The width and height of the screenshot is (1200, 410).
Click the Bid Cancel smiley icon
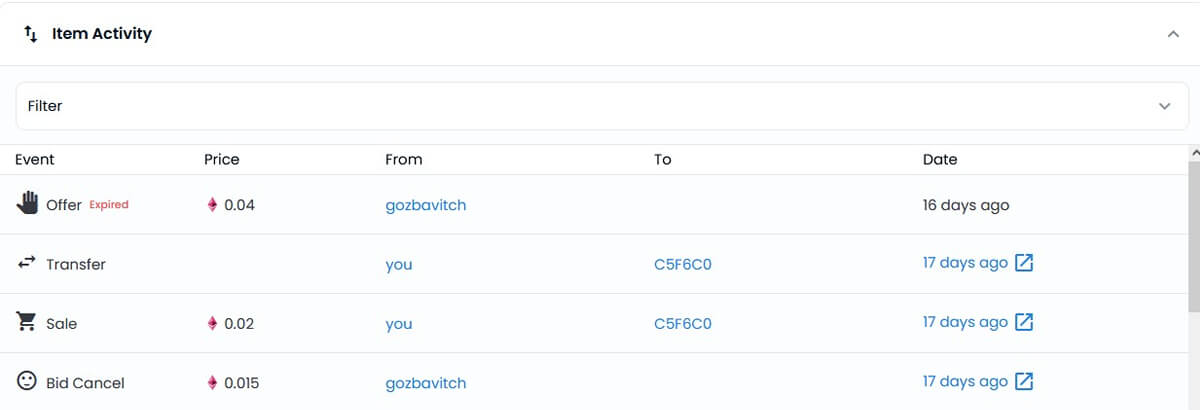27,381
